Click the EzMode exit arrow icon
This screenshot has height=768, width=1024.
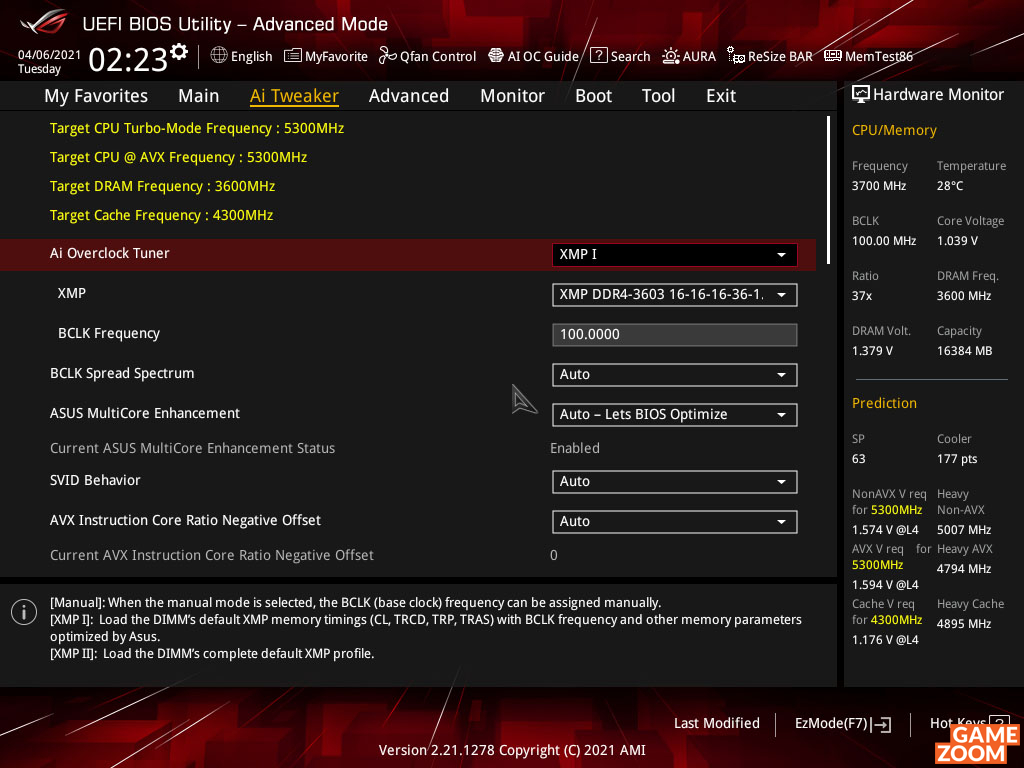[882, 724]
